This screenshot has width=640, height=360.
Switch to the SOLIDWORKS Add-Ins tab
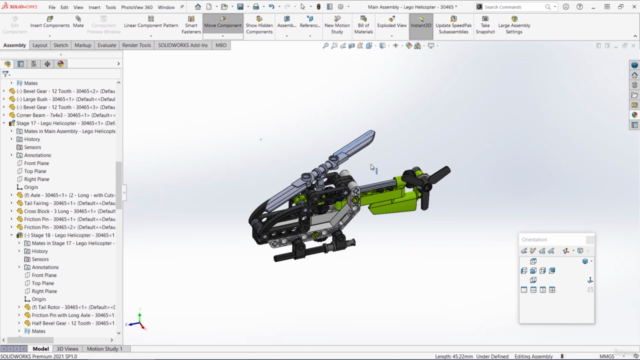pos(182,45)
